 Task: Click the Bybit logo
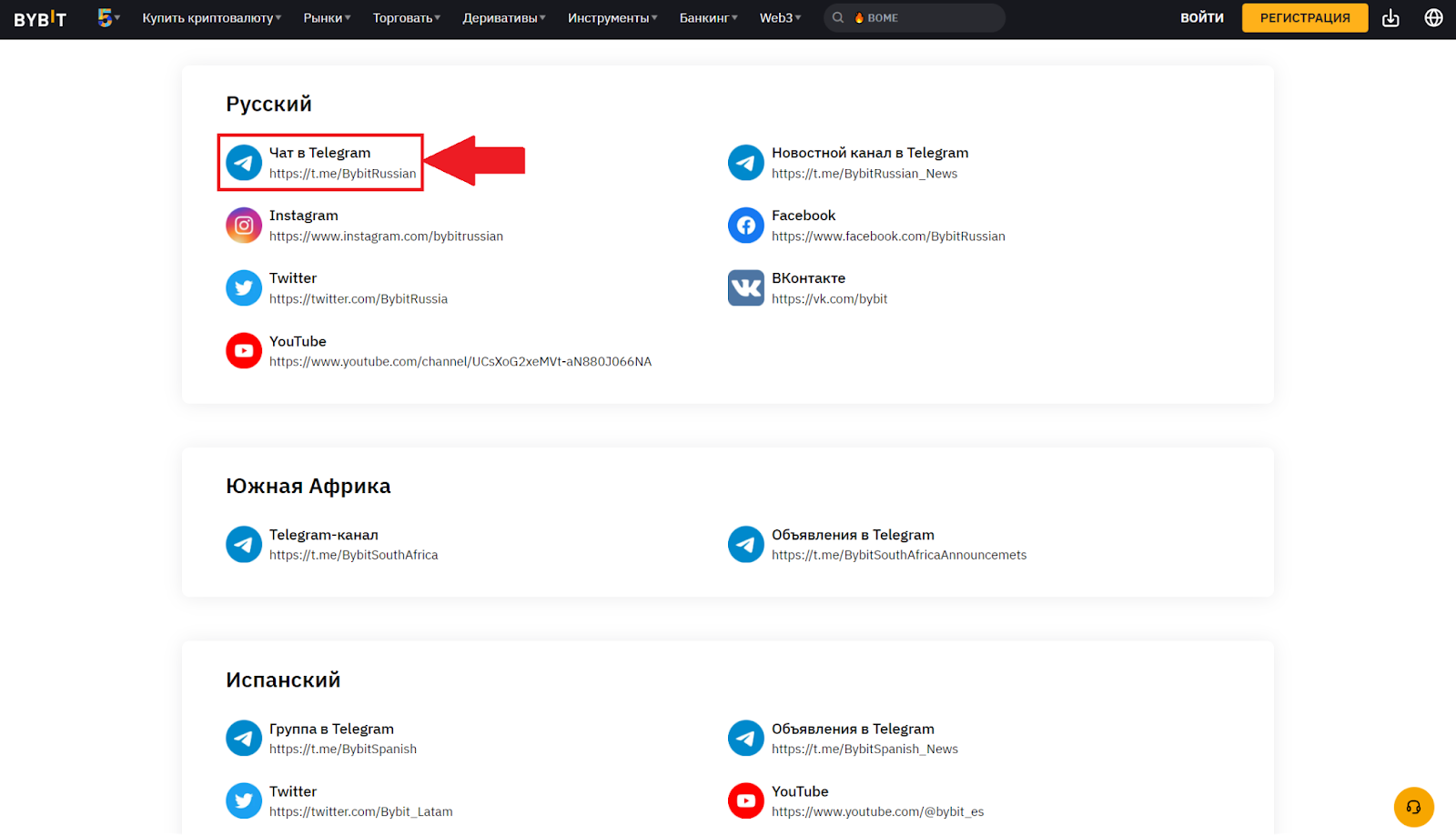coord(40,19)
